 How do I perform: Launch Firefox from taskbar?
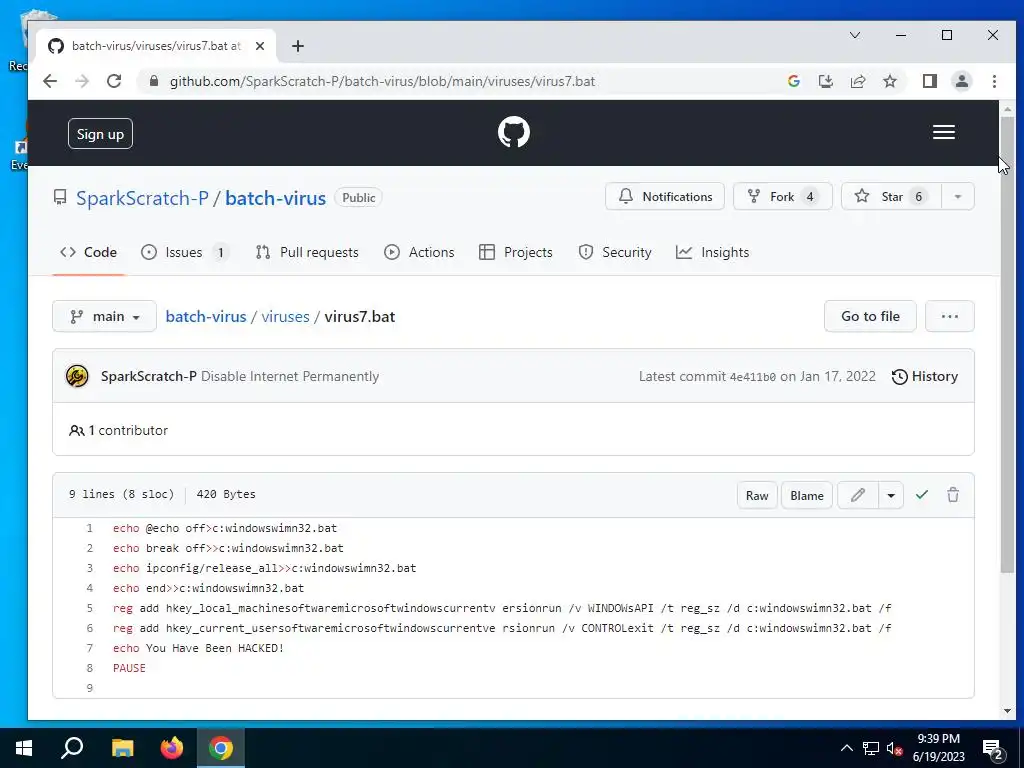click(x=172, y=748)
